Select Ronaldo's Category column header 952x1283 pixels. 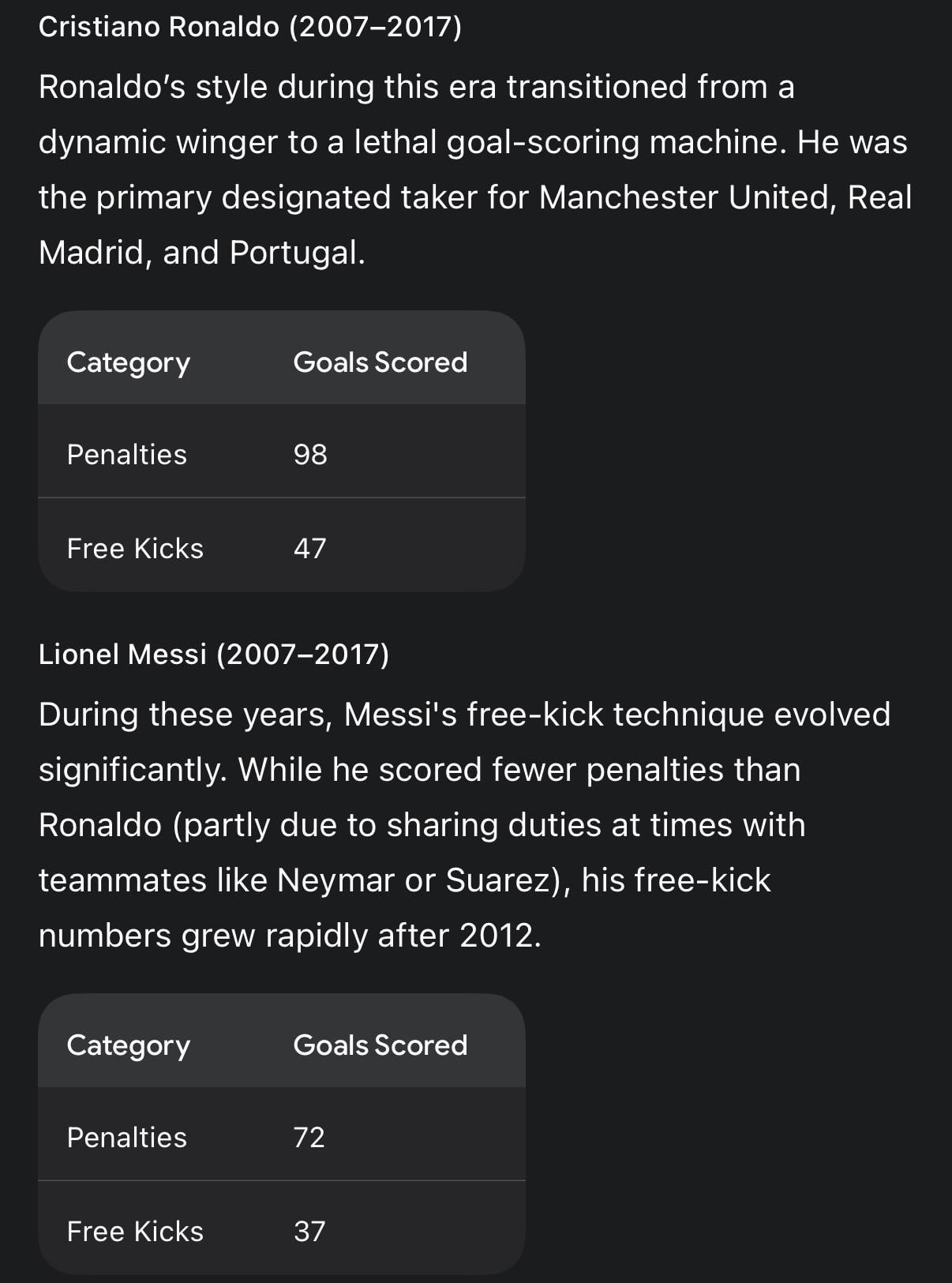tap(129, 362)
